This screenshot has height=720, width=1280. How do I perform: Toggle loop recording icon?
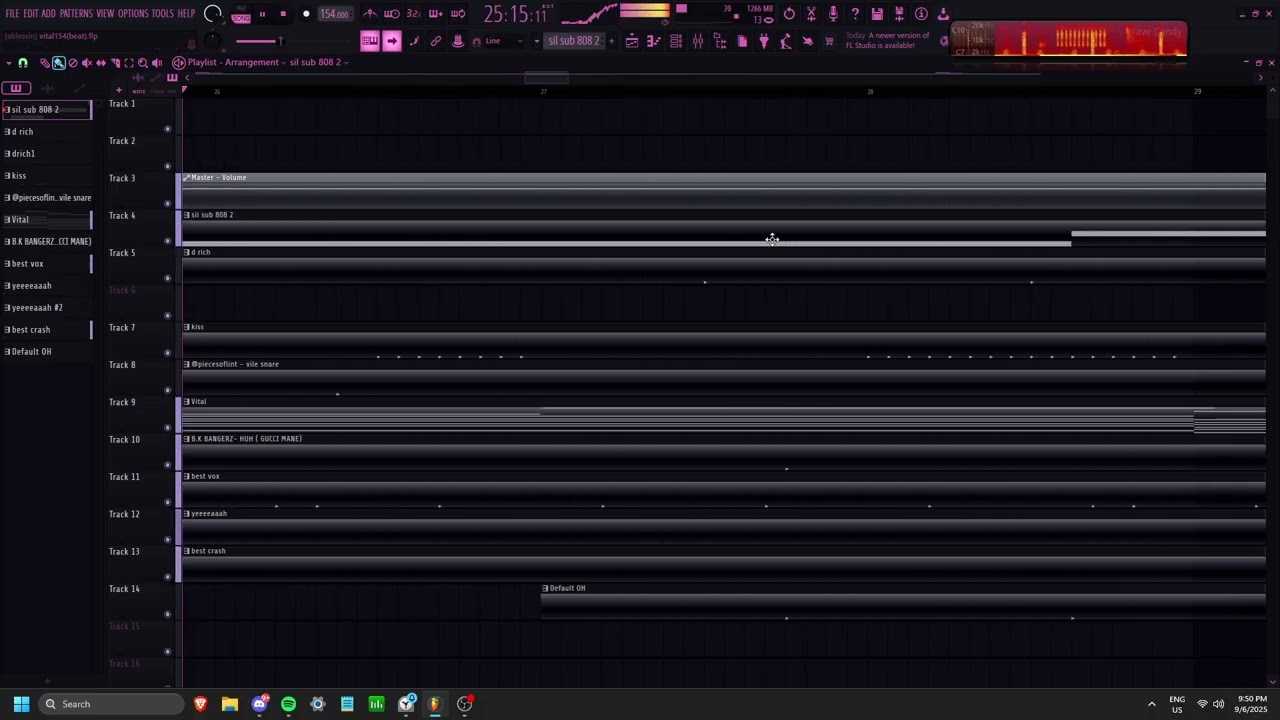458,14
